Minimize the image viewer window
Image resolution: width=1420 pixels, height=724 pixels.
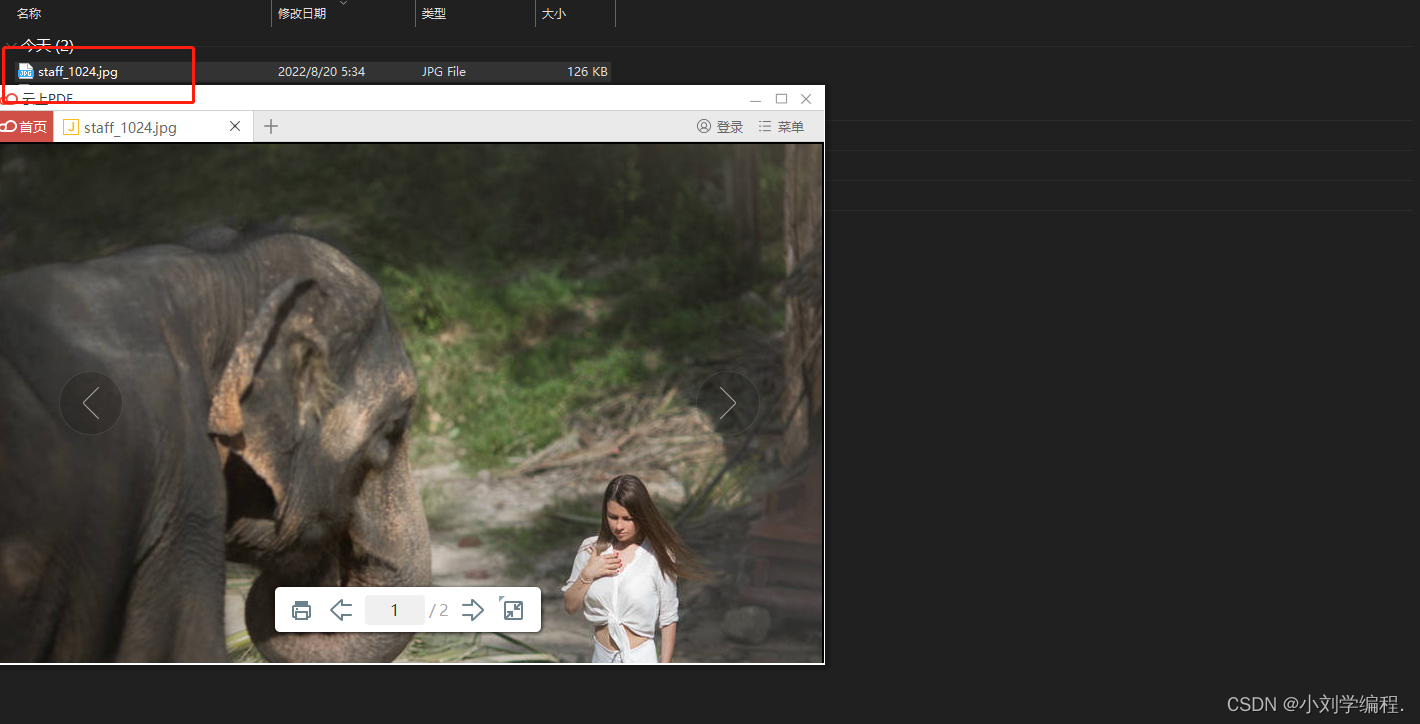pos(756,99)
